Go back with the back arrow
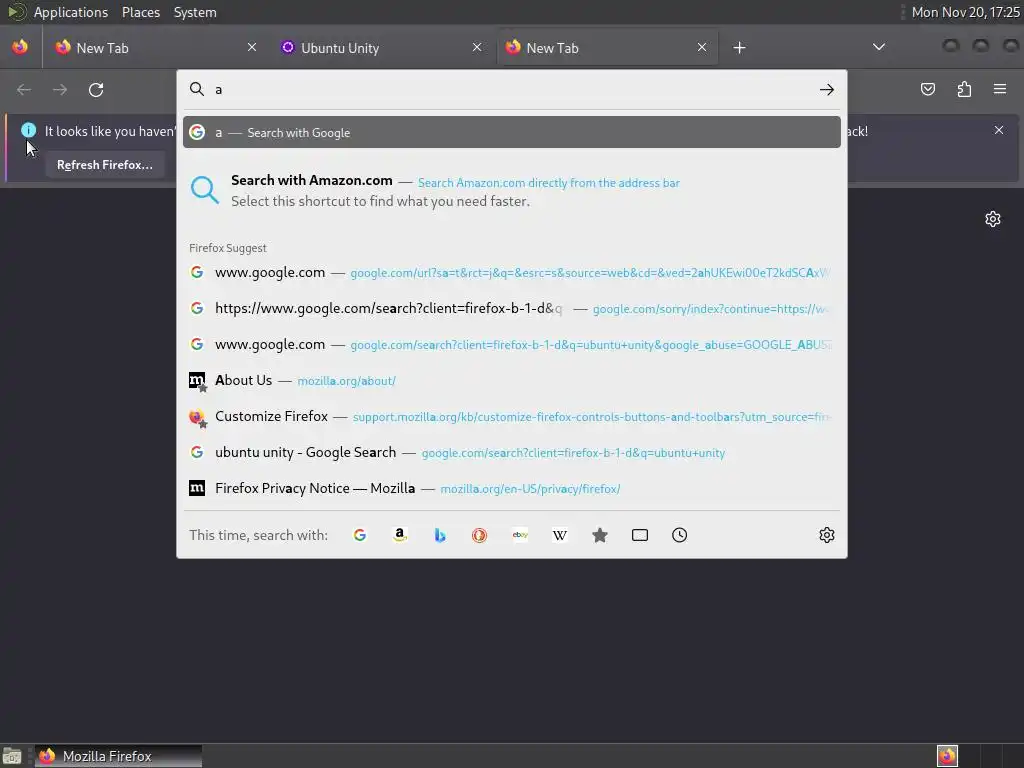Screen dimensions: 1024x768 (x=24, y=89)
